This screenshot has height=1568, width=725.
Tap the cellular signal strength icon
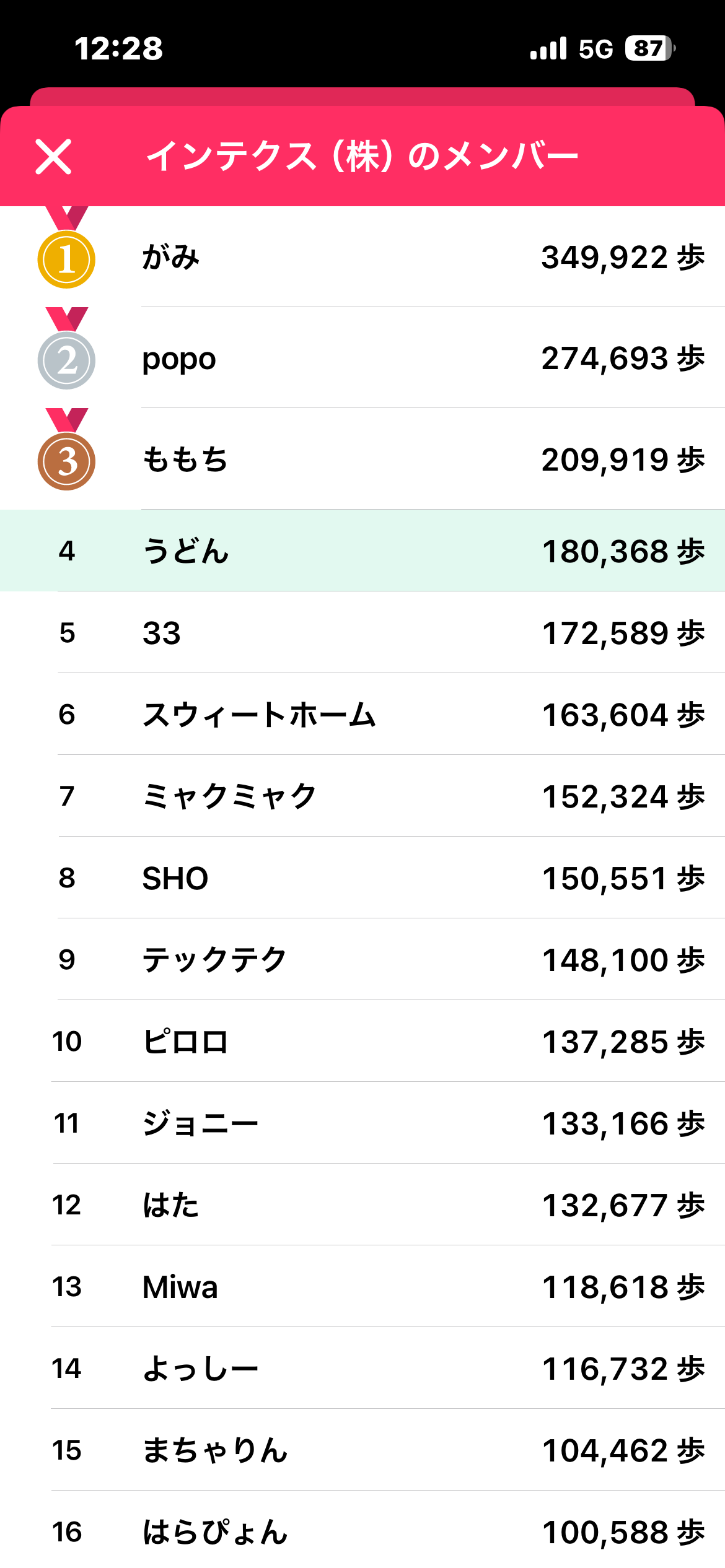[x=548, y=48]
